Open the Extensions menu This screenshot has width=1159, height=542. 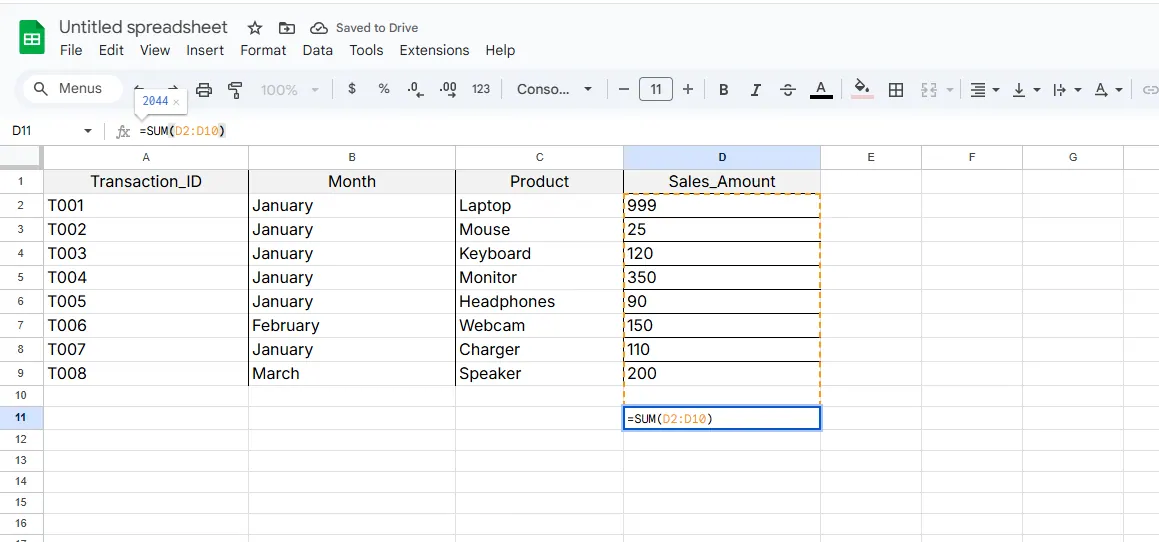click(x=434, y=50)
